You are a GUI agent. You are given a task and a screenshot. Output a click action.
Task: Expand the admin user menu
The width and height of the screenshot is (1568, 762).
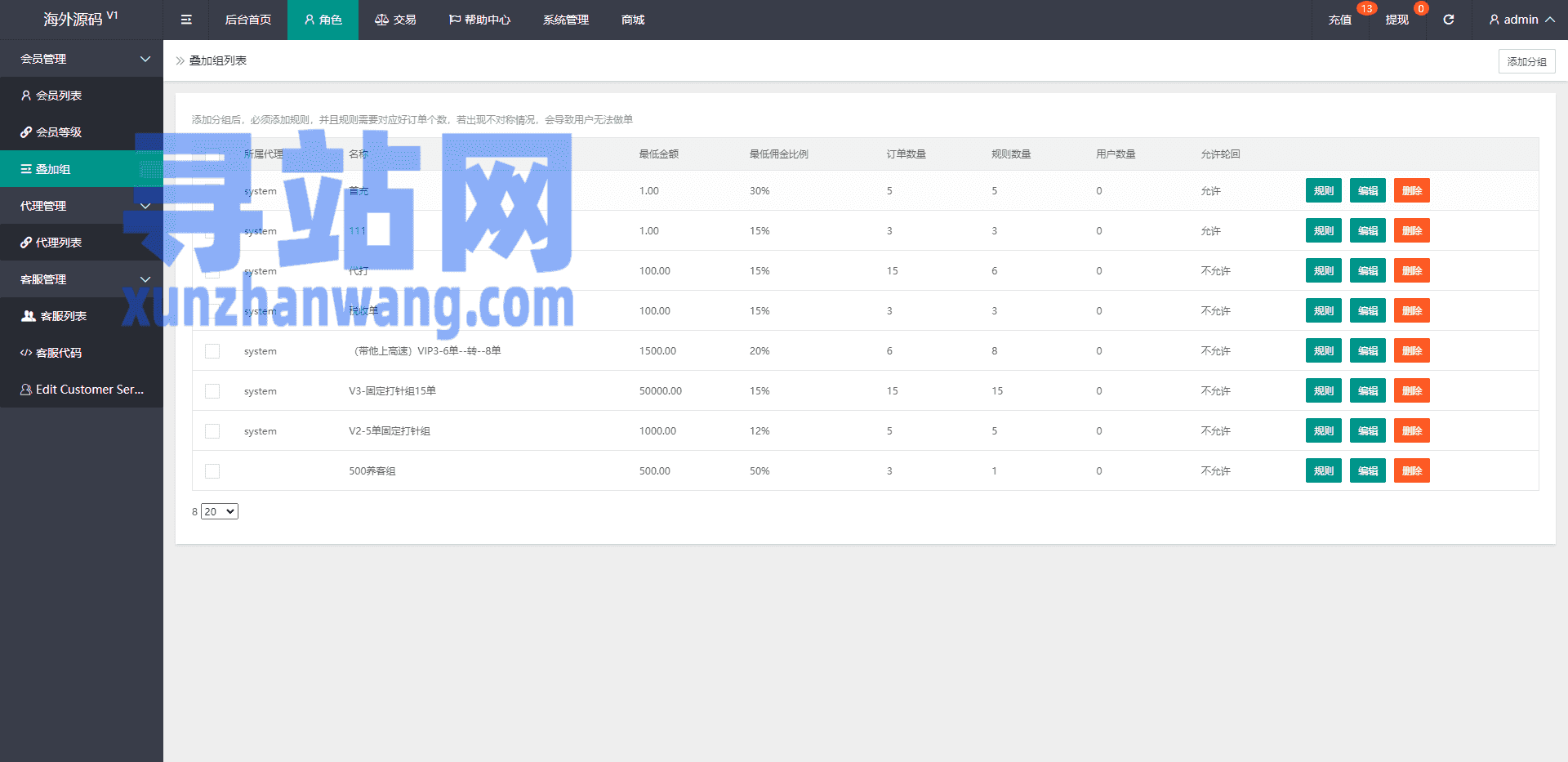pos(1521,20)
